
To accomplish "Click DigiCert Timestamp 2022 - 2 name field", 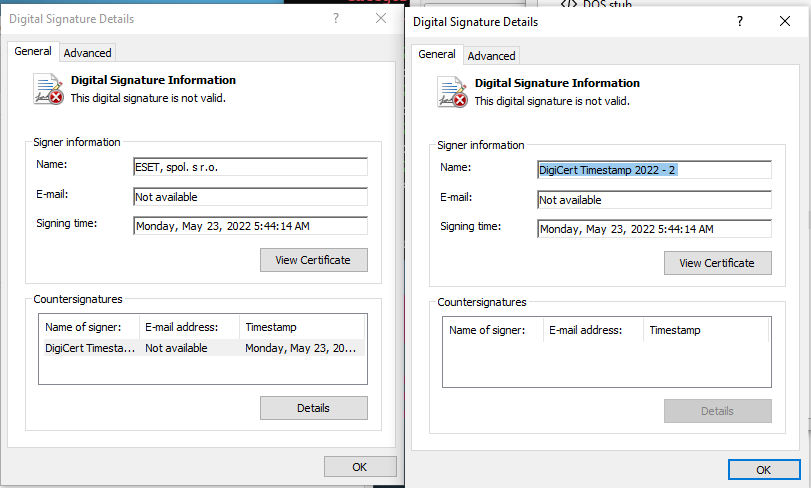I will (x=654, y=170).
